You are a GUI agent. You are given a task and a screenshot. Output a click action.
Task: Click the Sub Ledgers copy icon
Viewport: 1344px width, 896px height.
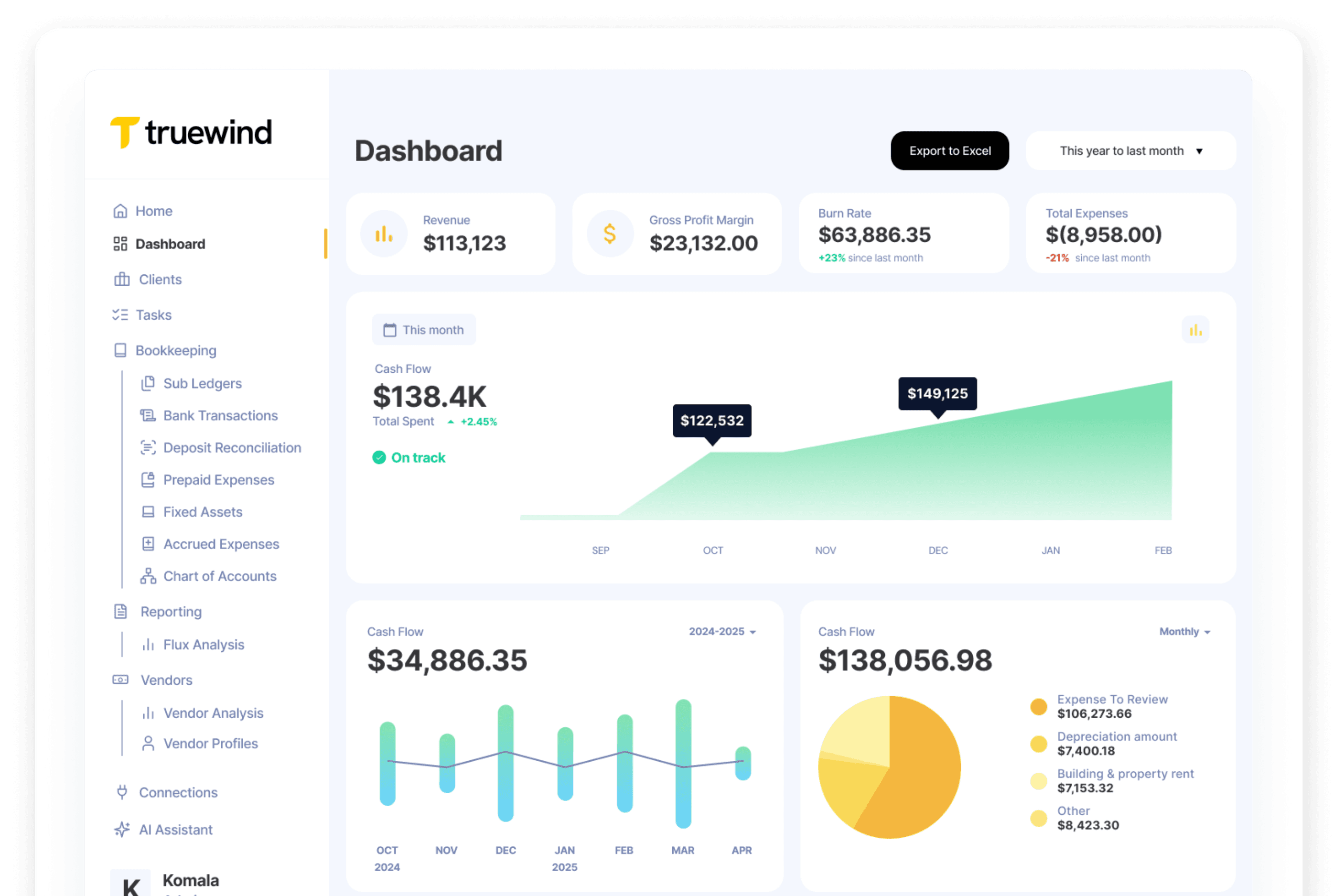148,383
